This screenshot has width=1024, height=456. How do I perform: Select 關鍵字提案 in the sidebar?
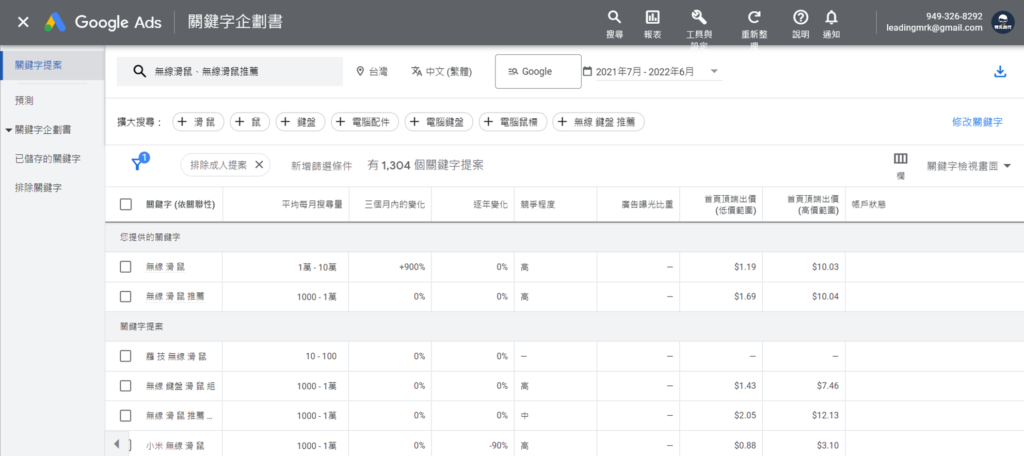52,65
